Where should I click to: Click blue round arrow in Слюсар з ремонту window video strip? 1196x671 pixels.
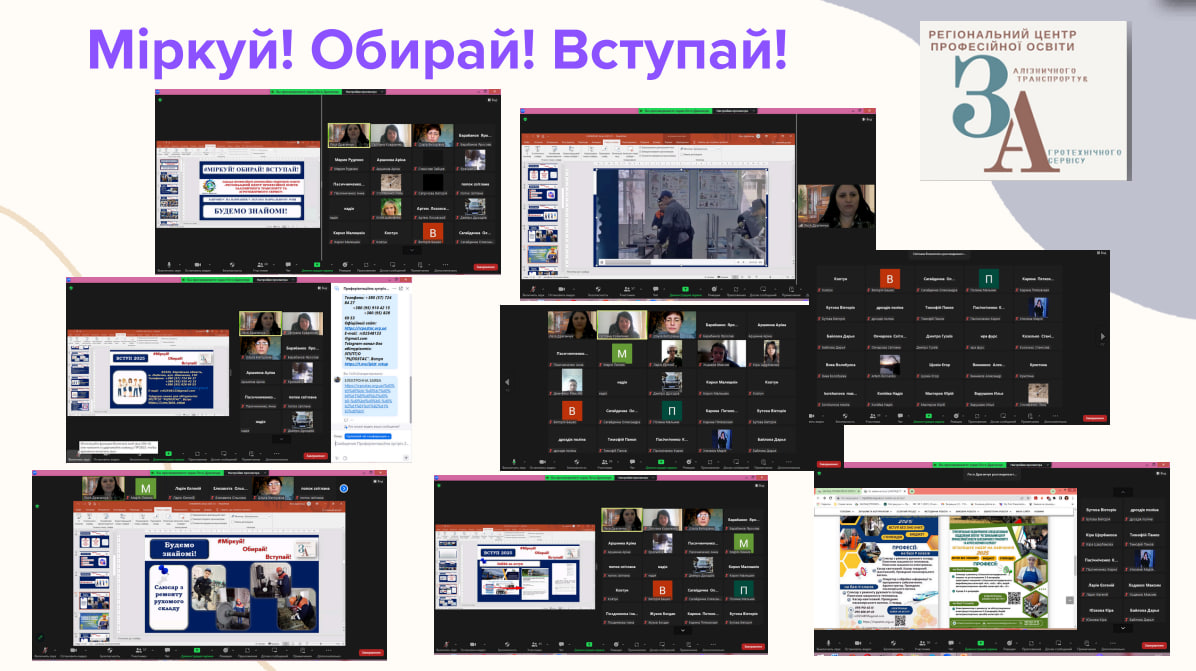pos(343,488)
